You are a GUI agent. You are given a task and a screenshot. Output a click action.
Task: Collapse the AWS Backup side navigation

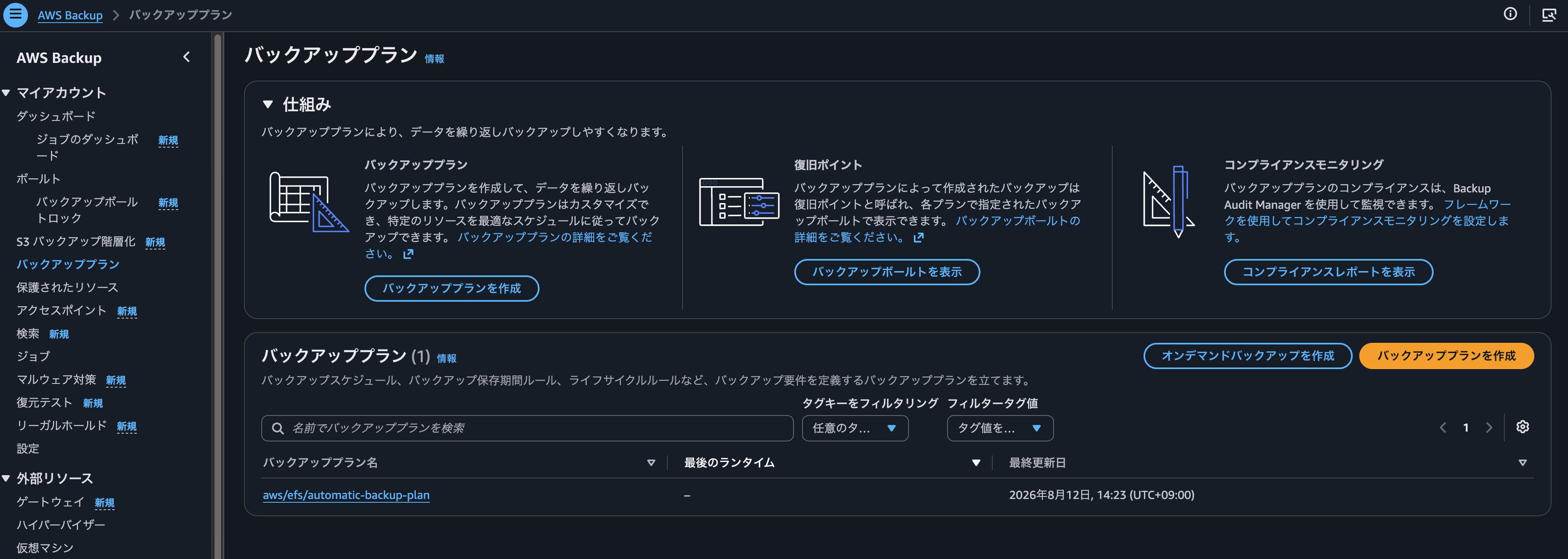(x=186, y=57)
